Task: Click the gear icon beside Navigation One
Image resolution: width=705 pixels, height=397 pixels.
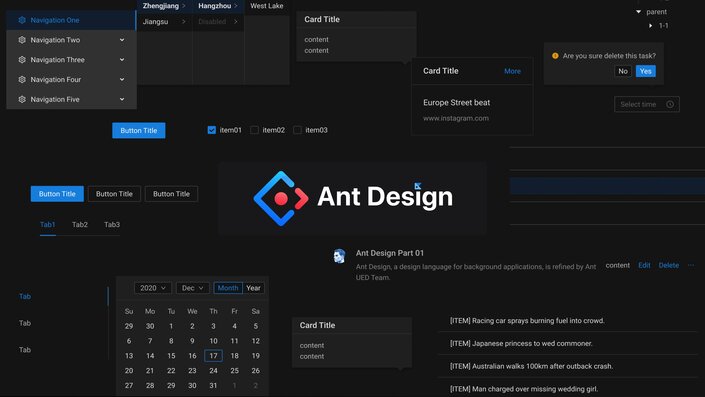Action: [22, 20]
